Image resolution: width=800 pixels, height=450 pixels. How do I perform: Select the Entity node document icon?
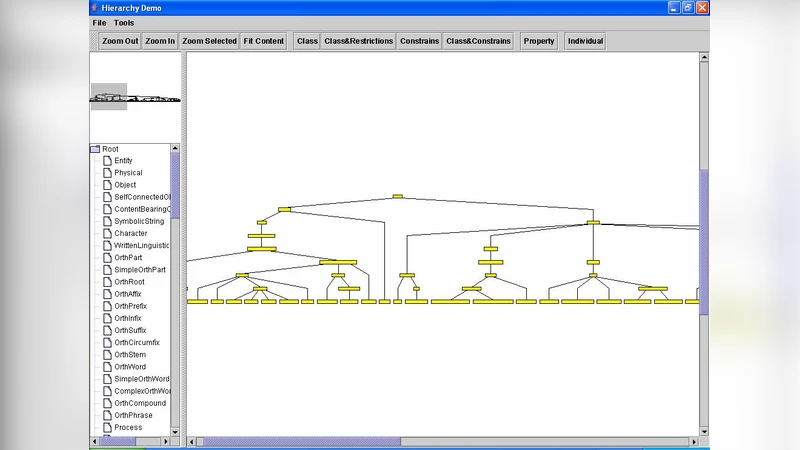(108, 161)
